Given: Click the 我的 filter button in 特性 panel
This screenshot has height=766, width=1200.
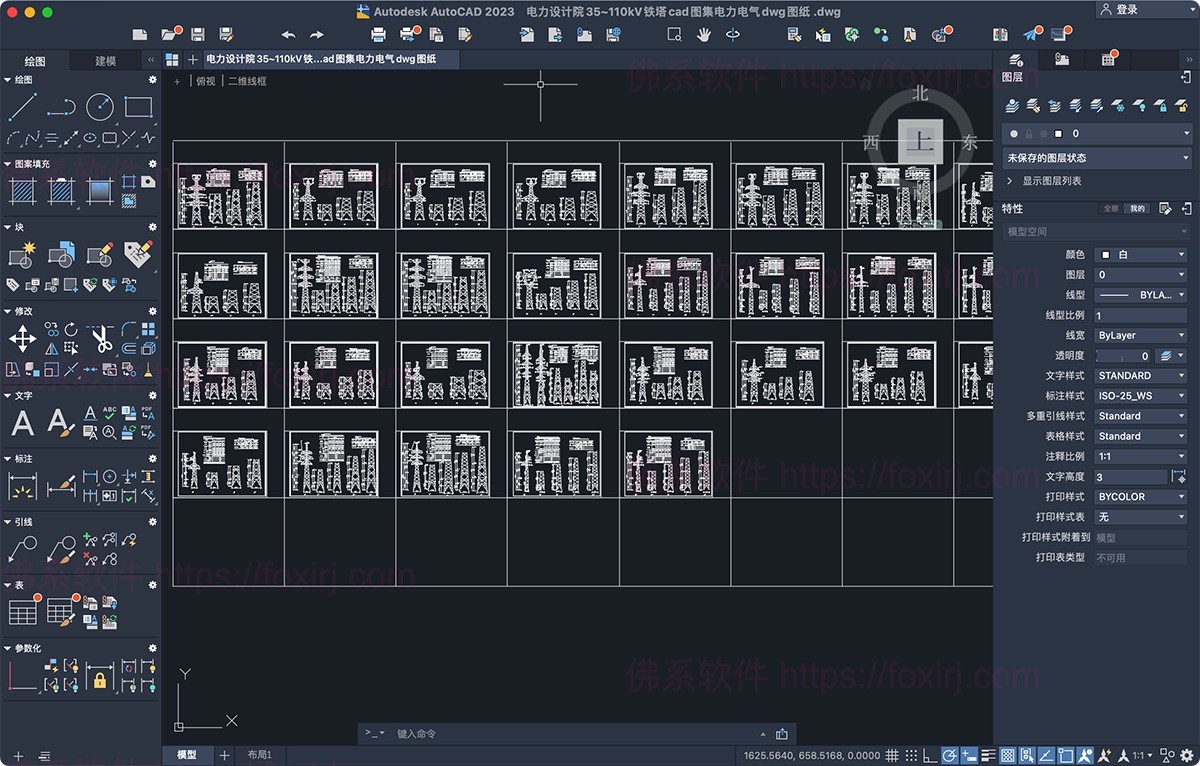Looking at the screenshot, I should 1137,208.
